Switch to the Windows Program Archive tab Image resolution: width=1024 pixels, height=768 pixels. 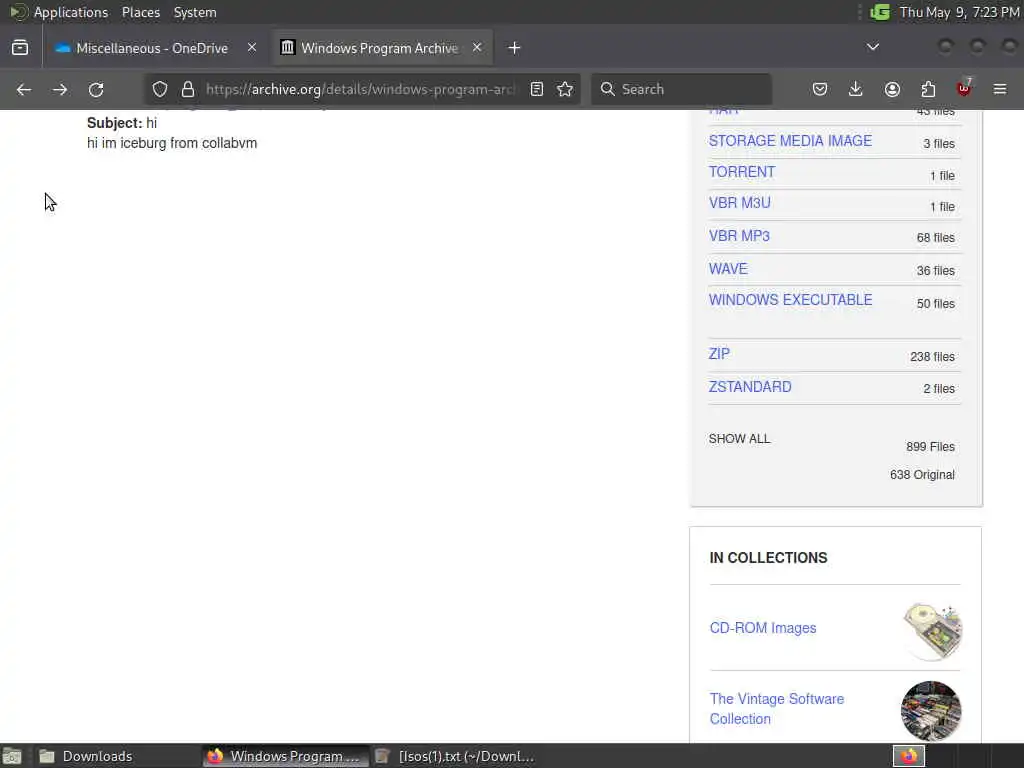(381, 48)
